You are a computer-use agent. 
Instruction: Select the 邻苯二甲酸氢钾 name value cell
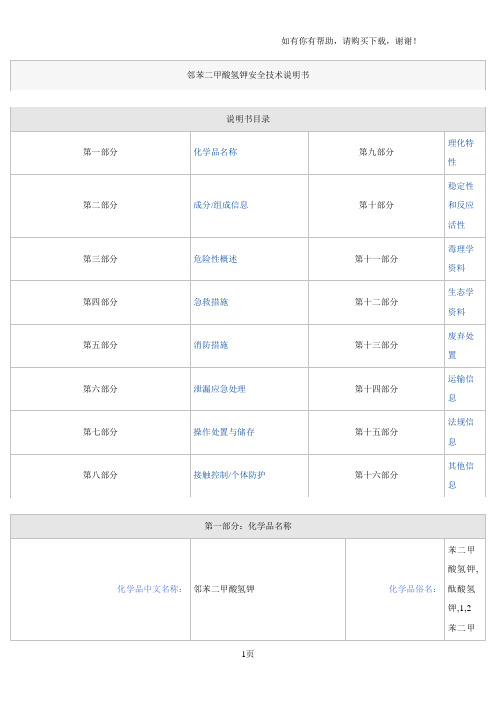click(x=268, y=590)
